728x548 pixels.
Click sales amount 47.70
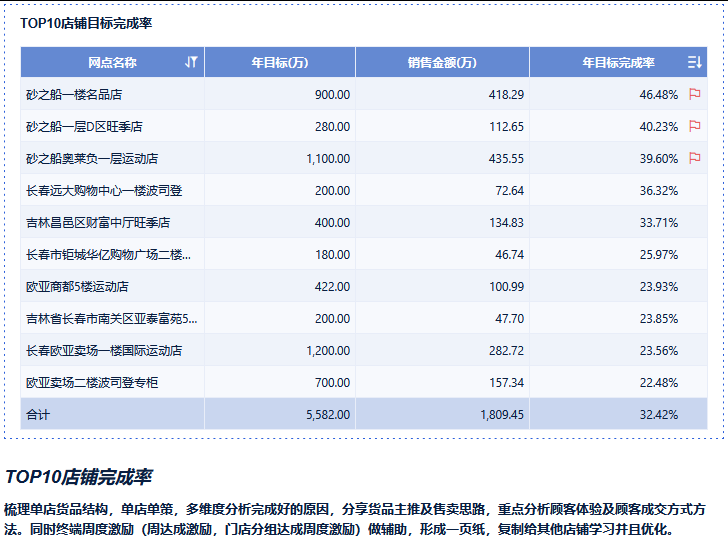pos(509,319)
